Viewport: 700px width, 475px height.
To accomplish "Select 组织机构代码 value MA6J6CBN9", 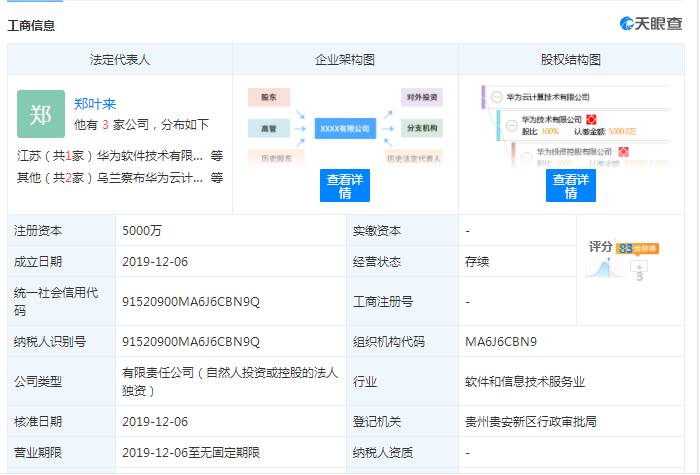I will 501,342.
